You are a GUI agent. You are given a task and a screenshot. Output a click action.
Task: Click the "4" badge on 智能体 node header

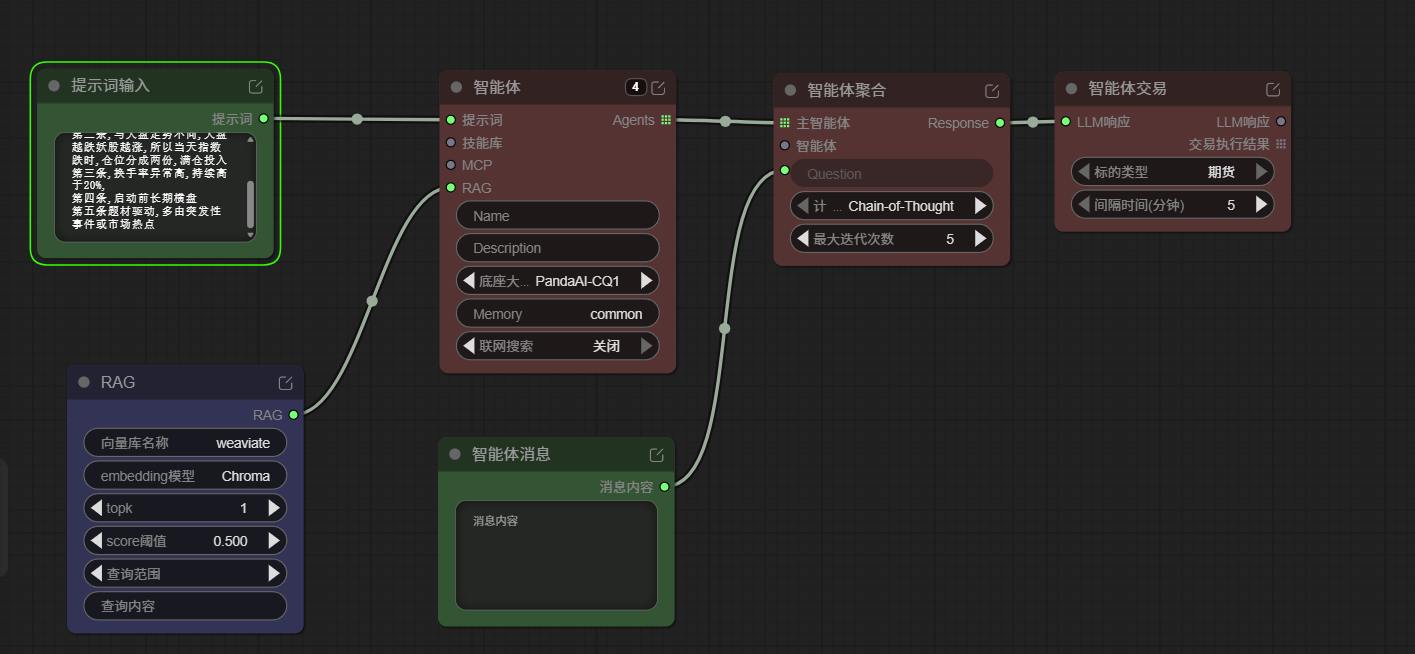[636, 87]
